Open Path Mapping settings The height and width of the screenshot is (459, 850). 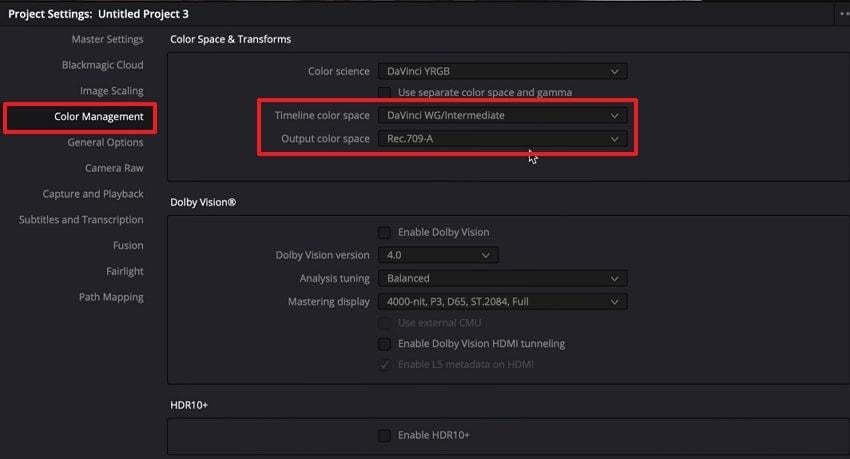(x=111, y=297)
